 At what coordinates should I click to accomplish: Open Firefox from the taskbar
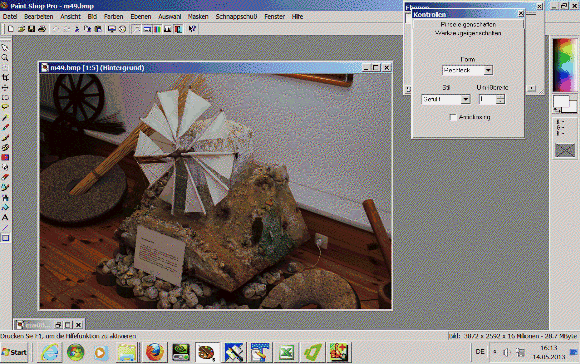tap(155, 352)
